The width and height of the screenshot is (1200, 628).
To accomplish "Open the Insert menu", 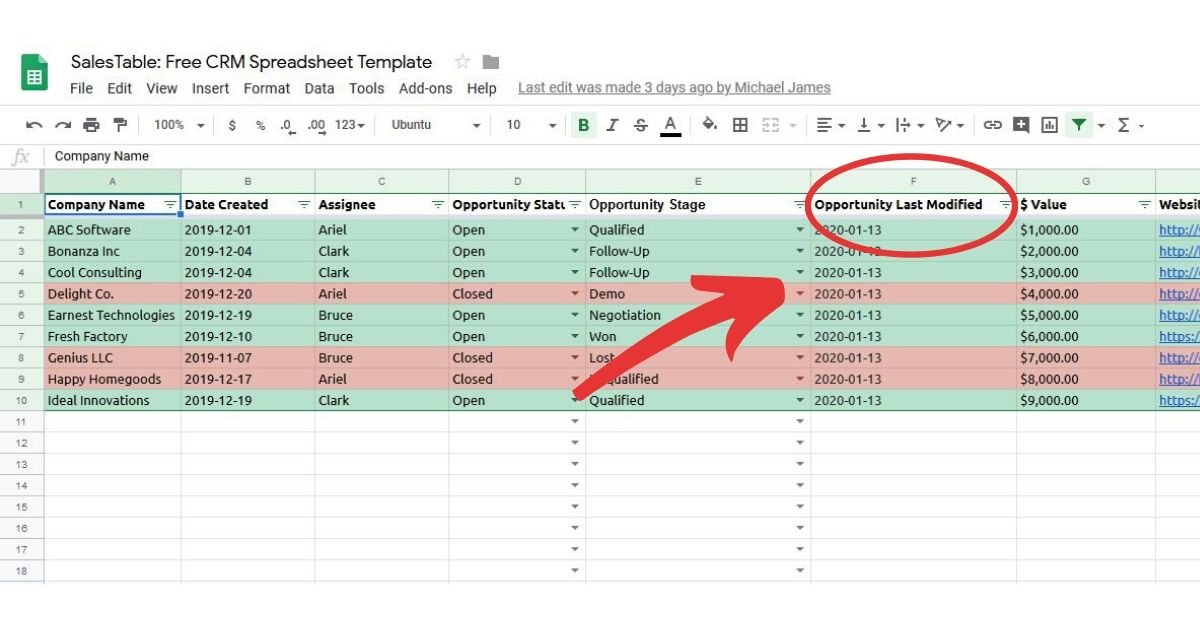I will [x=210, y=88].
